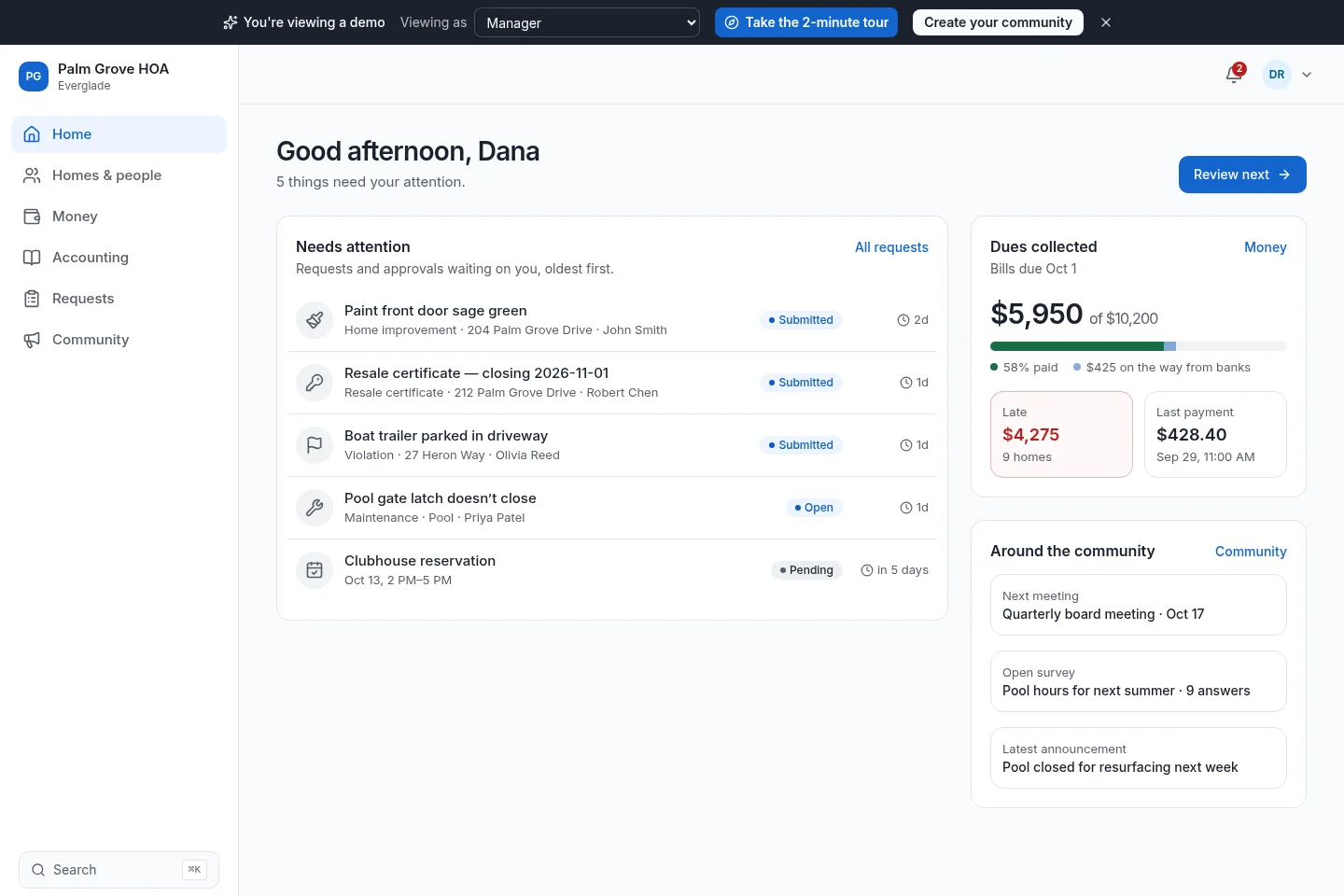Click the ⌘K shortcut badge
This screenshot has width=1344, height=896.
[x=194, y=870]
